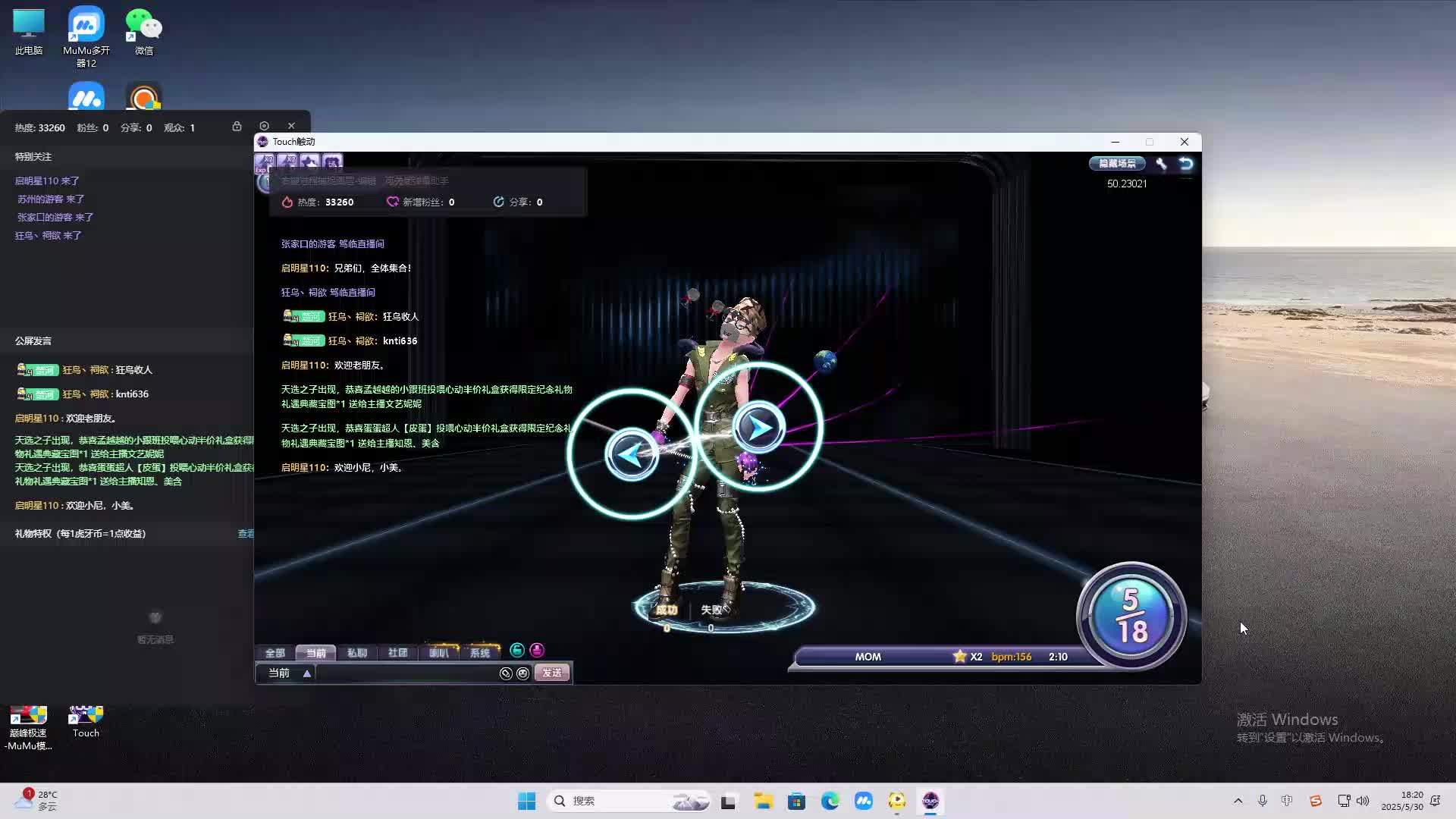Click the star buff icon in top bar

point(309,162)
